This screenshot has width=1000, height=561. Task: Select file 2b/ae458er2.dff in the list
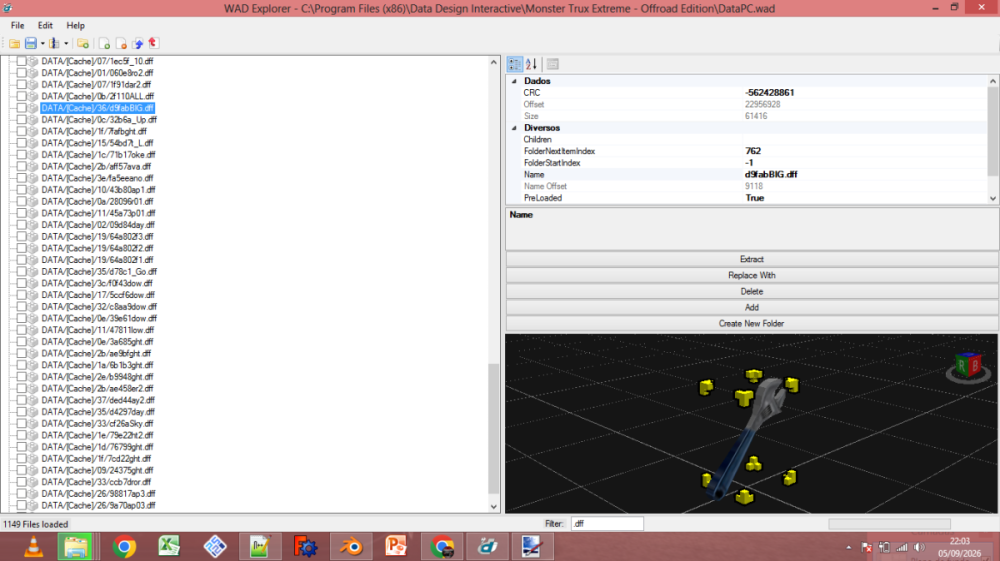click(97, 388)
